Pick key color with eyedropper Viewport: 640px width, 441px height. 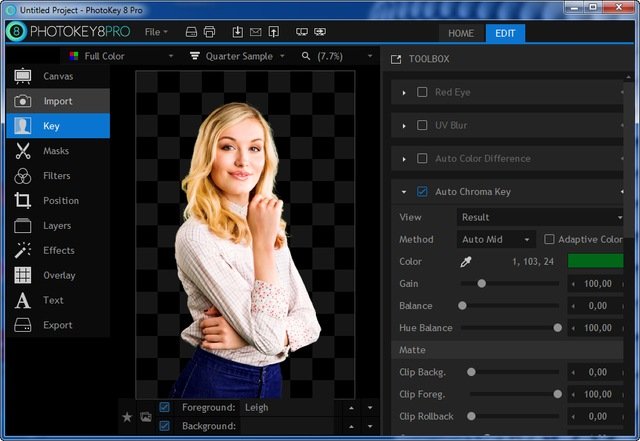tap(465, 262)
